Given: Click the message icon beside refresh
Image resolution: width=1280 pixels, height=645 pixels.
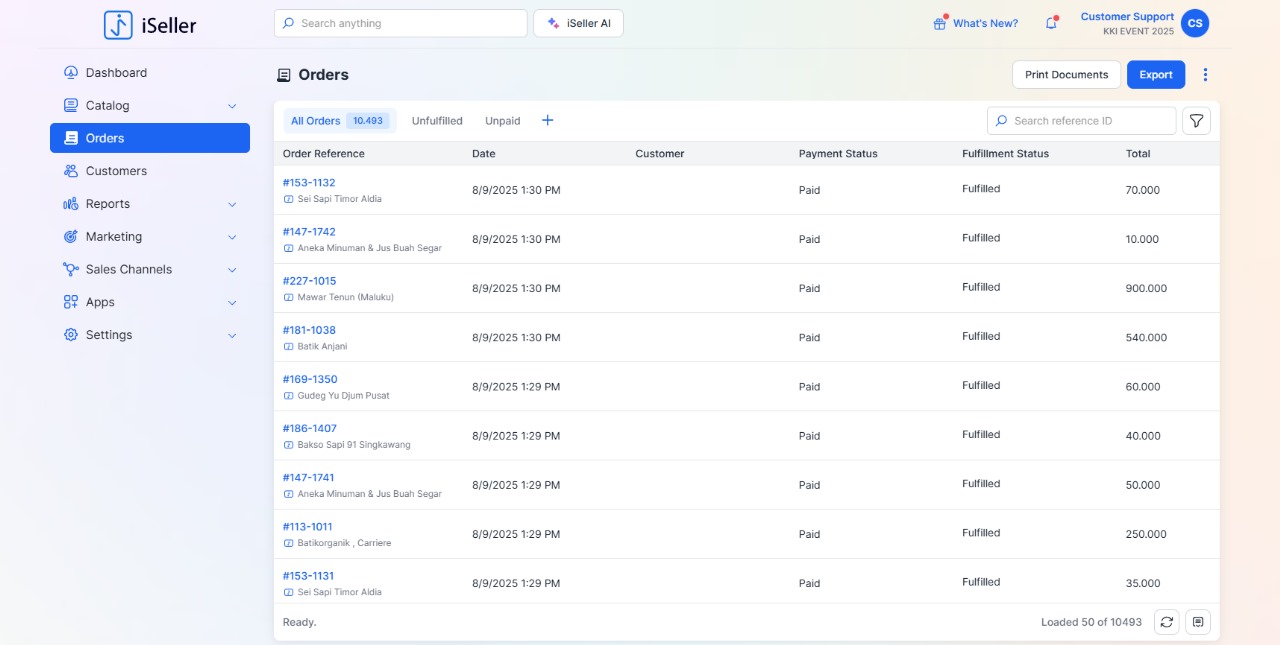Looking at the screenshot, I should point(1198,622).
